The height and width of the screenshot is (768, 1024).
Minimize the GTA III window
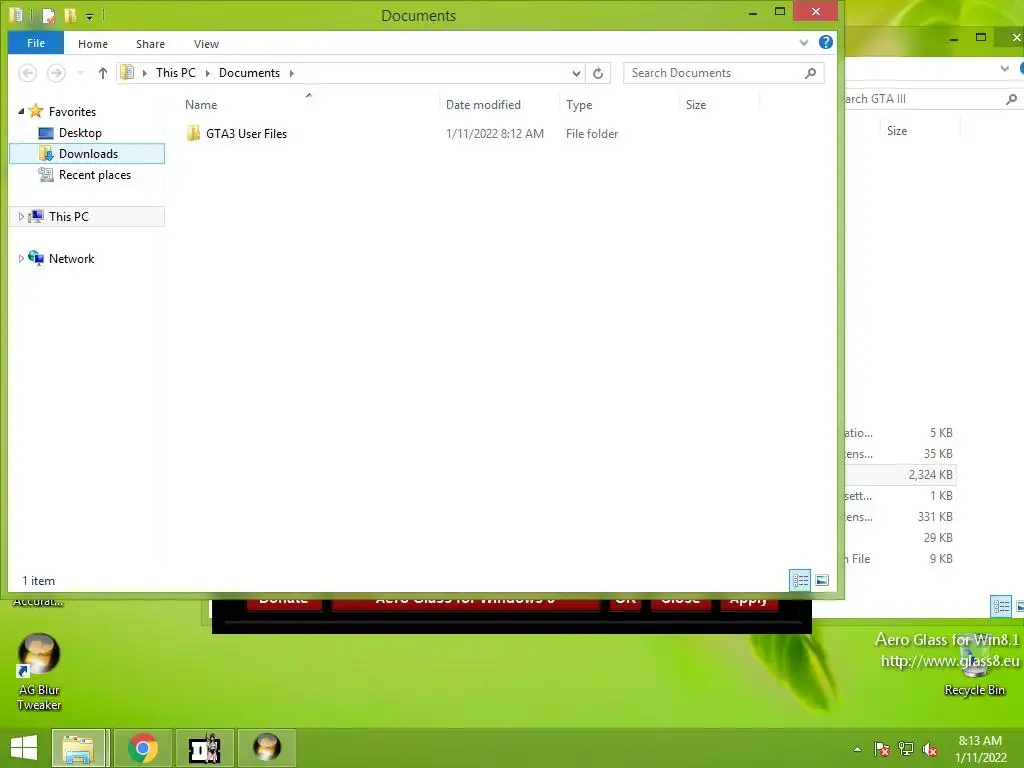pos(954,39)
